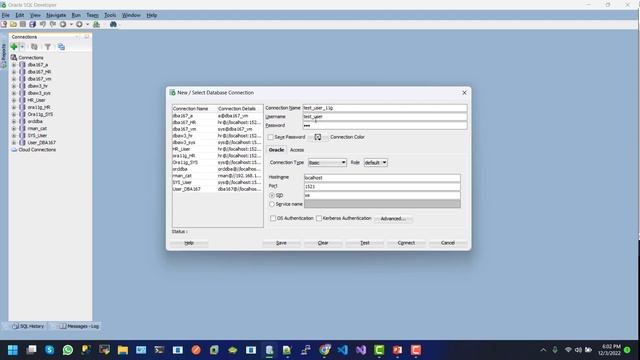
Task: Click the Refresh icon in Connections panel
Action: pos(34,47)
